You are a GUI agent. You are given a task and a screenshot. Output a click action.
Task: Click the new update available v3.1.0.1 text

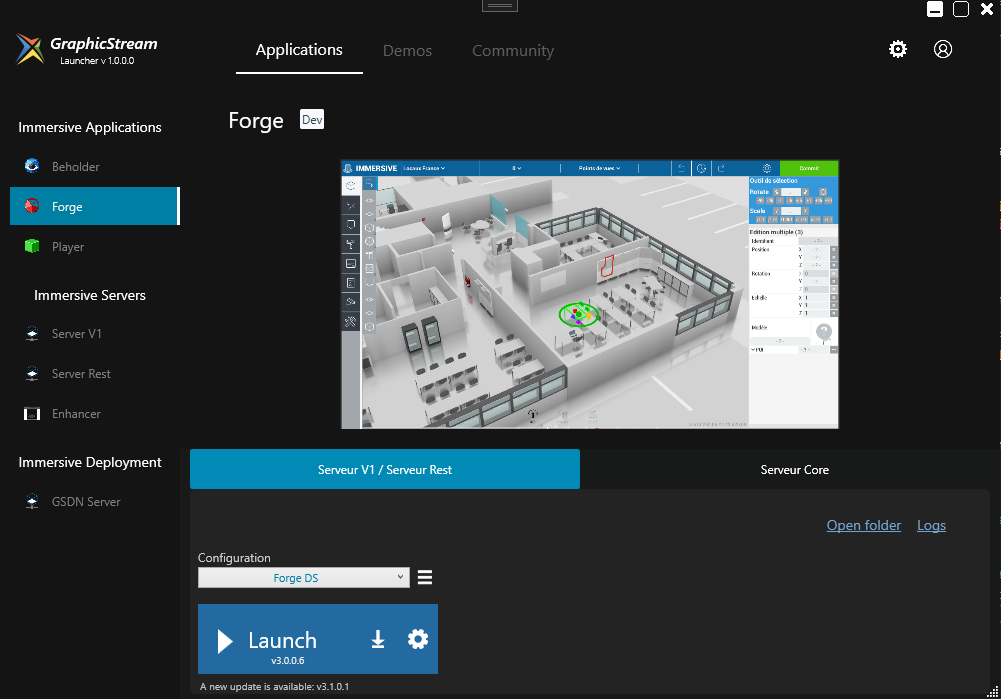coord(275,687)
